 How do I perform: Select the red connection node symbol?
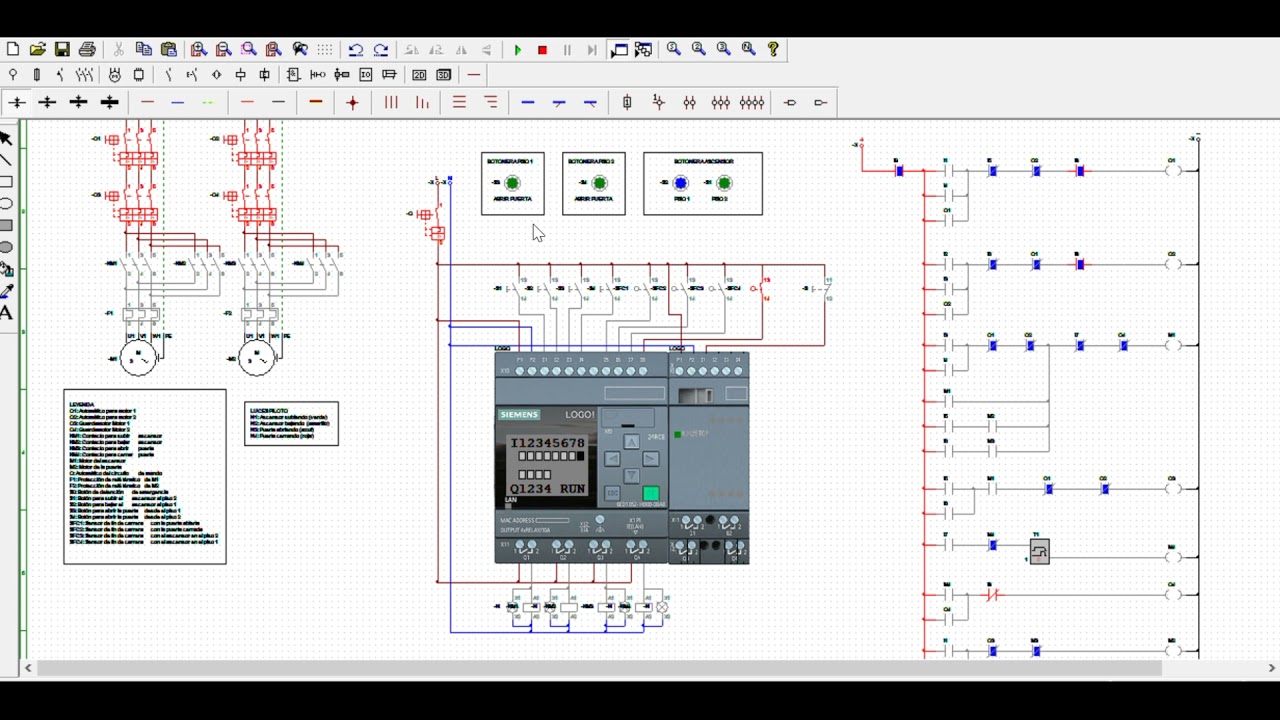[x=352, y=102]
